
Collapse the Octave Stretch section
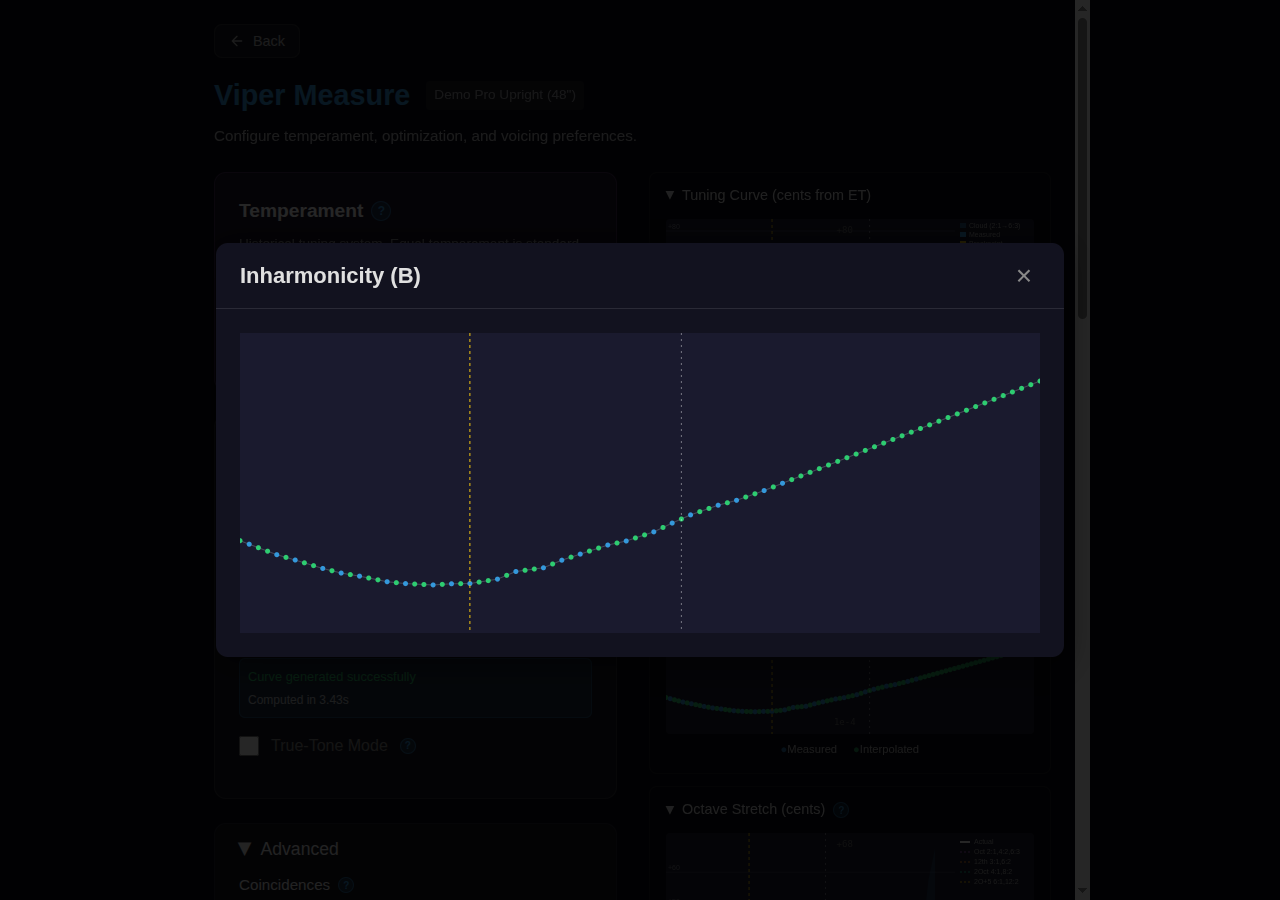click(670, 809)
